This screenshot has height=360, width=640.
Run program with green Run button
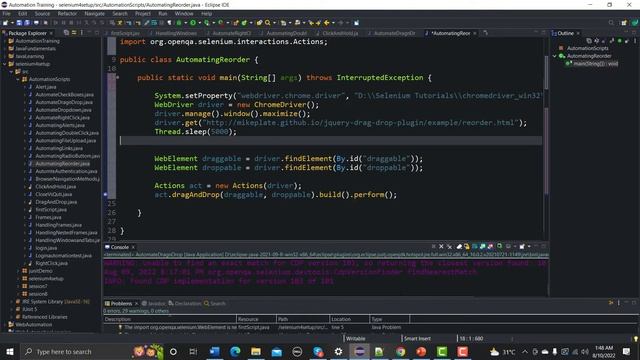point(193,23)
